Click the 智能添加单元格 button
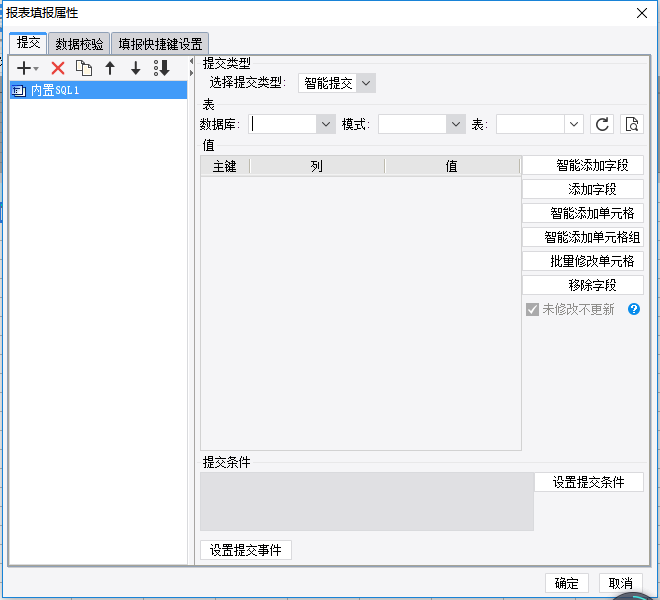 583,213
